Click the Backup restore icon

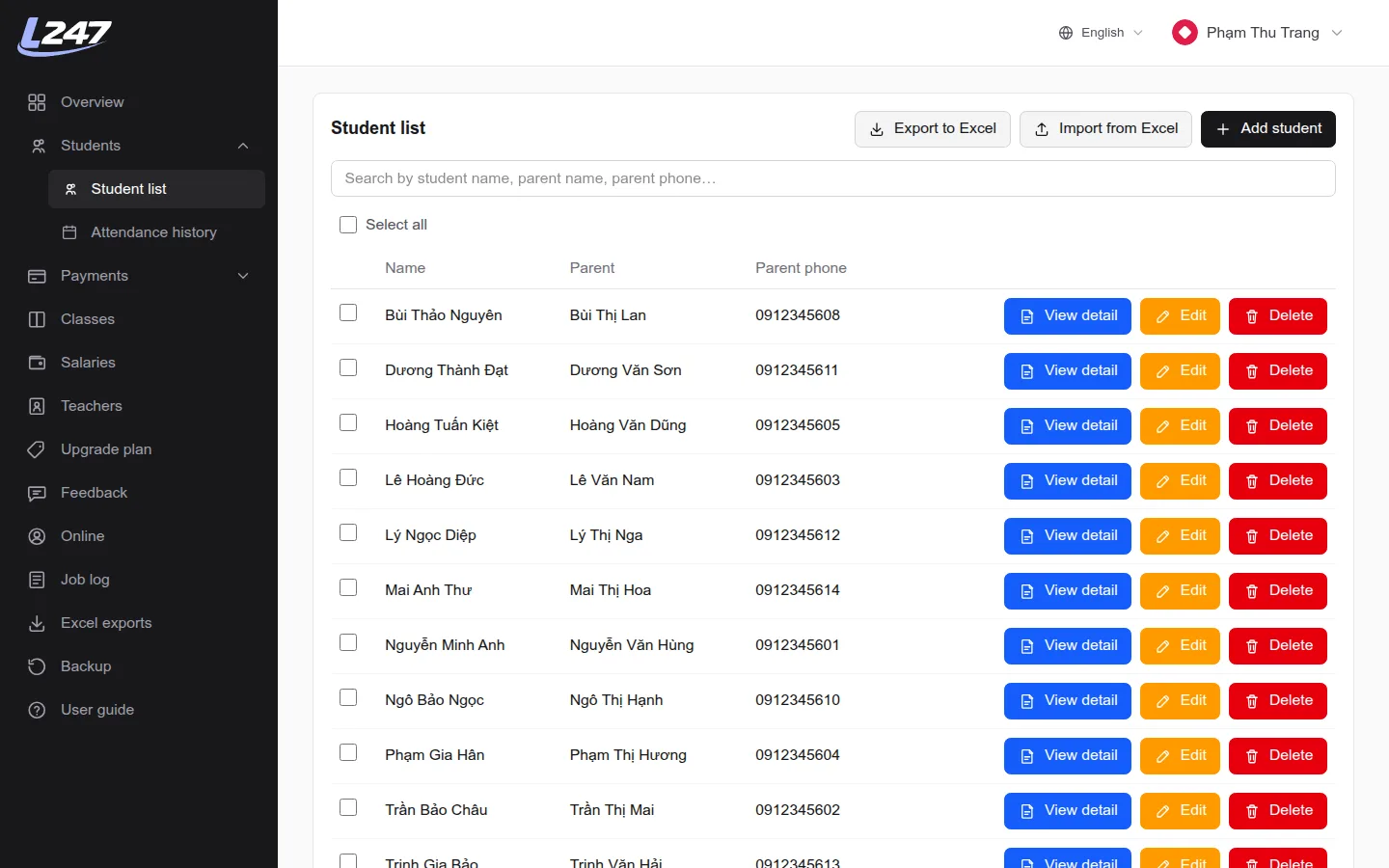37,666
